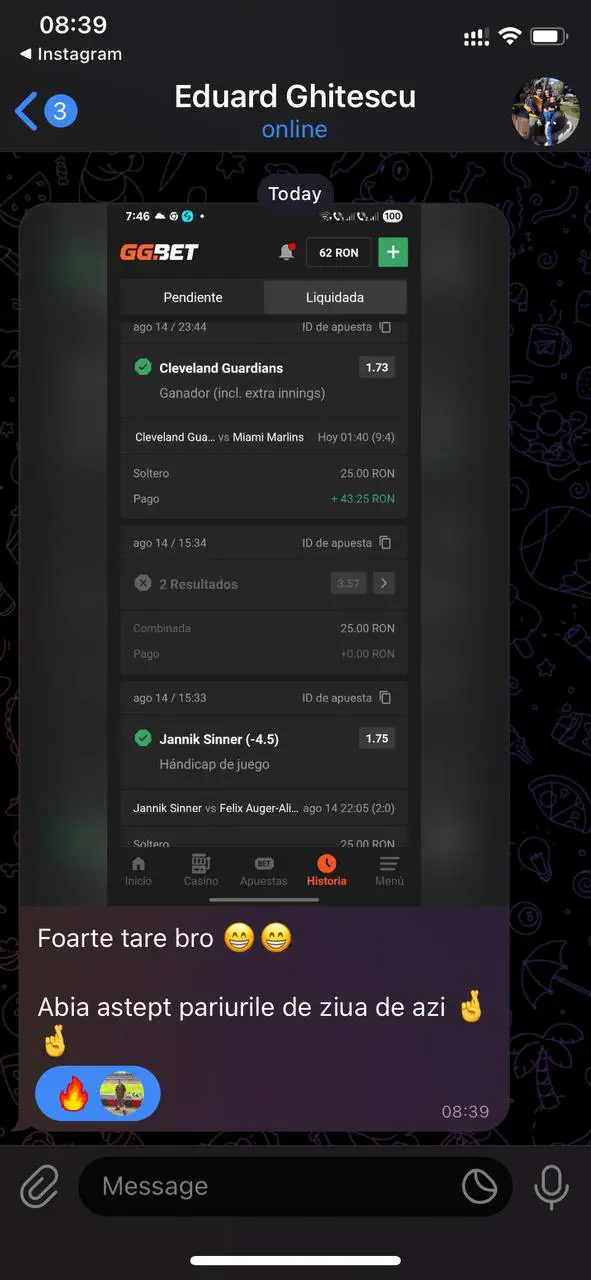The width and height of the screenshot is (591, 1280).
Task: Return to Instagram via status bar link
Action: [x=70, y=54]
